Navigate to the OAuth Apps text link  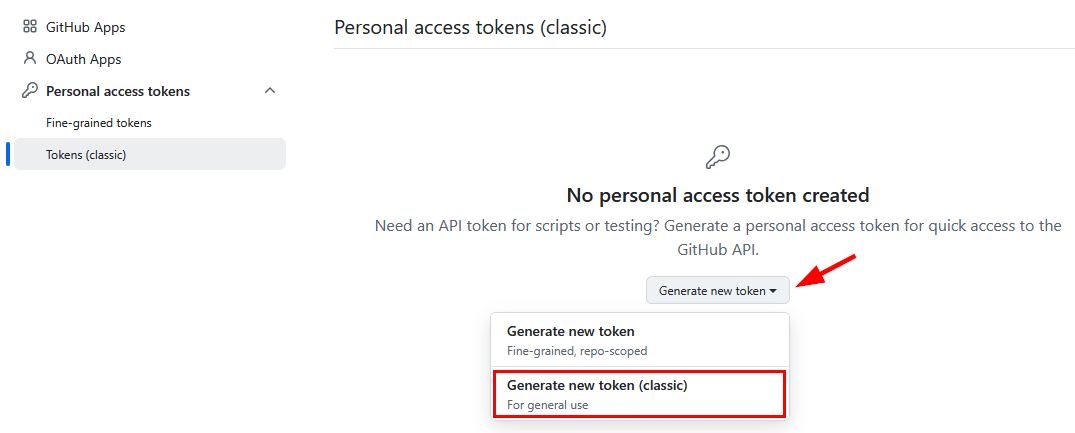(x=84, y=59)
